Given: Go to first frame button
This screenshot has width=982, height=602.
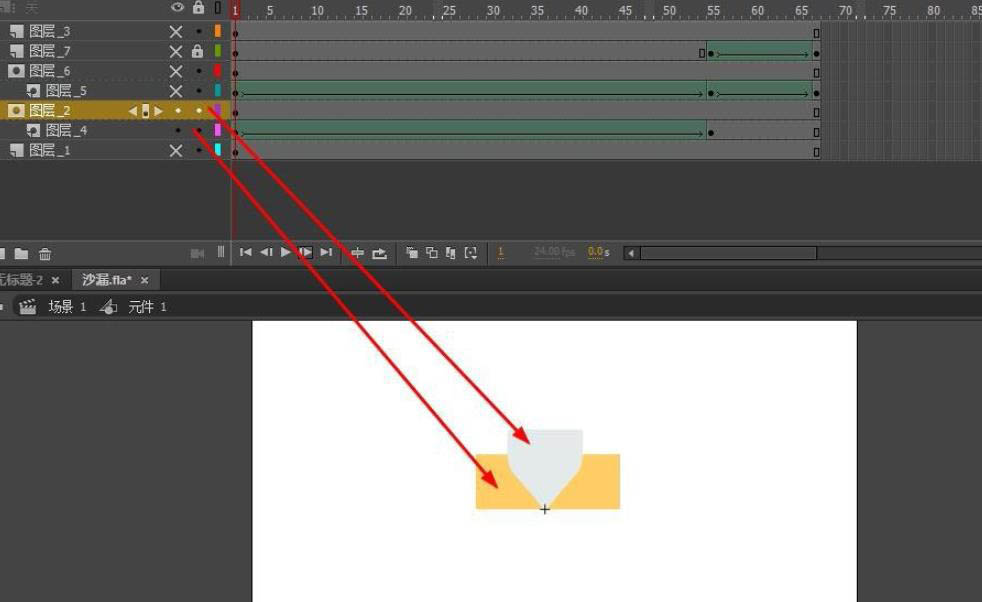Looking at the screenshot, I should [246, 252].
